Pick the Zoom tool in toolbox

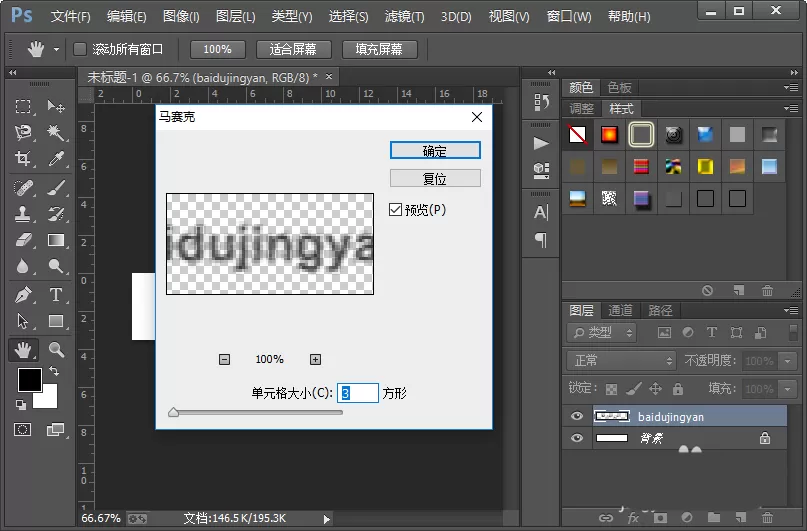56,349
